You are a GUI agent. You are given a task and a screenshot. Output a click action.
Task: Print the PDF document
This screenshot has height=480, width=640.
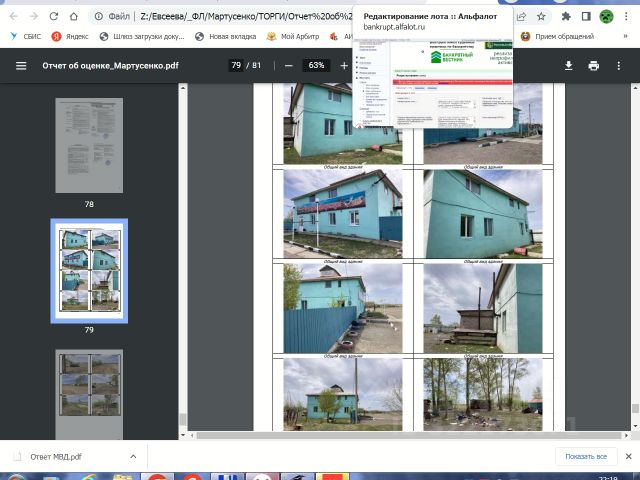click(594, 65)
